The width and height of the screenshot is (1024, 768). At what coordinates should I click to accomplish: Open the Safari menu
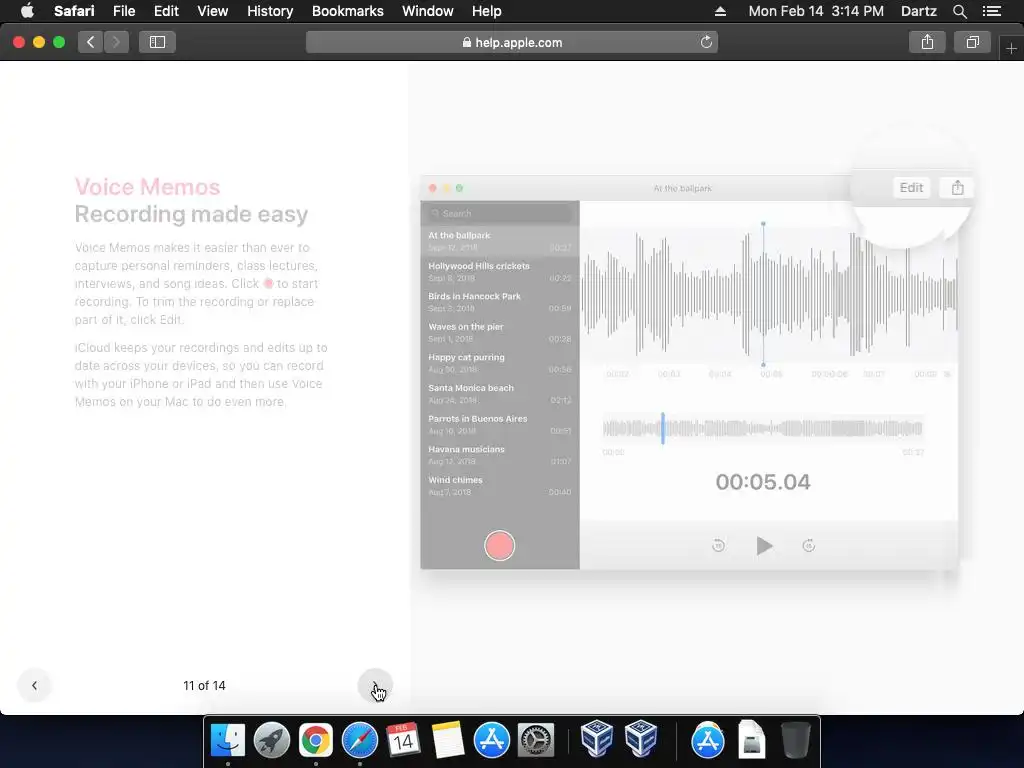pos(74,11)
